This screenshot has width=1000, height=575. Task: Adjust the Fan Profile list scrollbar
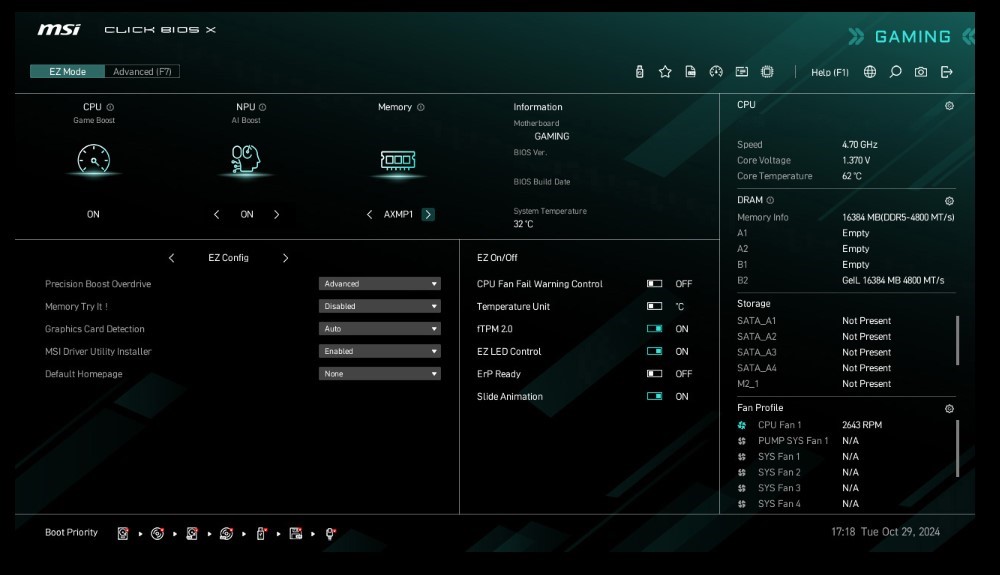click(x=957, y=448)
